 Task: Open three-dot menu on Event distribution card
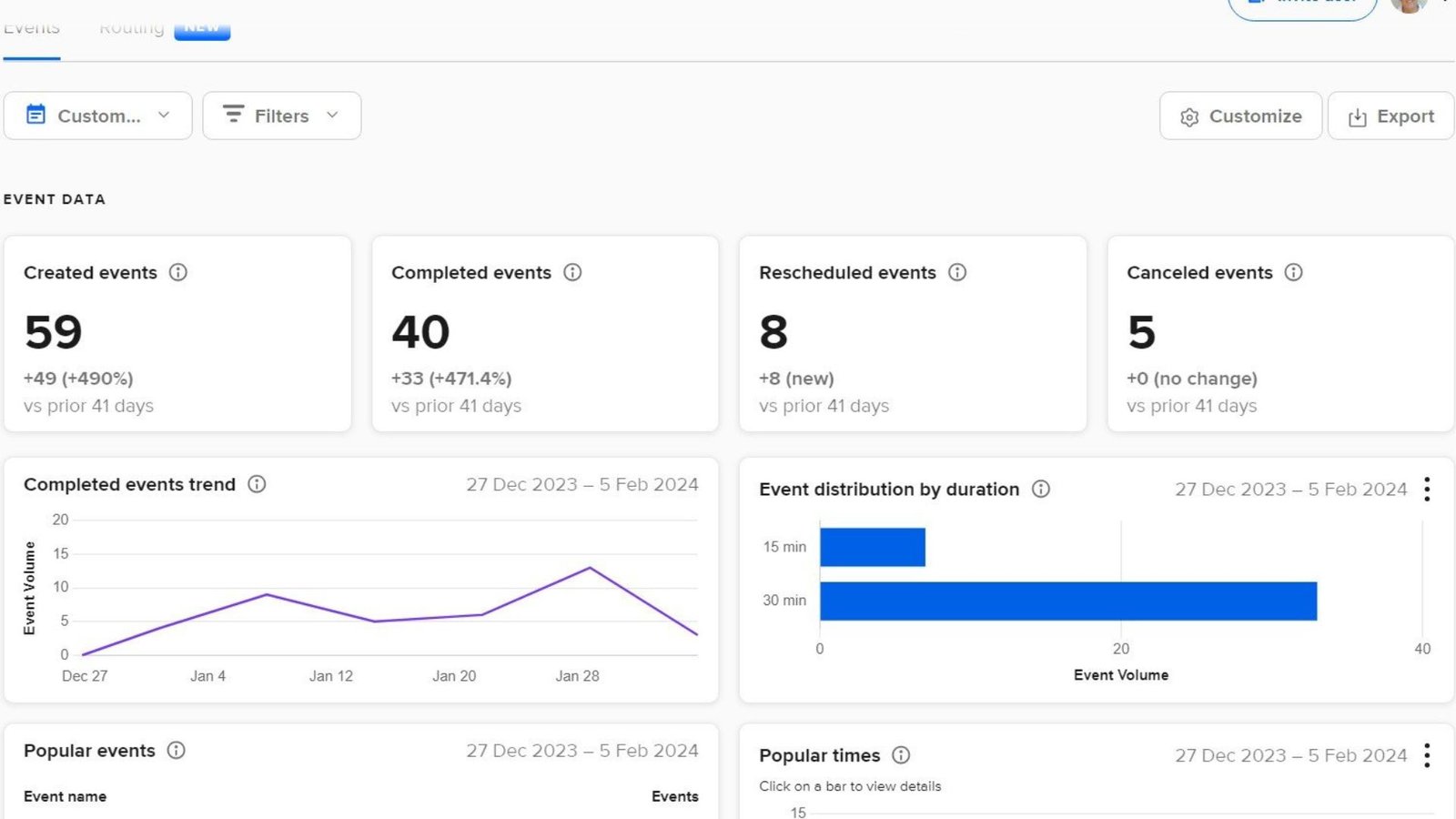(1427, 490)
